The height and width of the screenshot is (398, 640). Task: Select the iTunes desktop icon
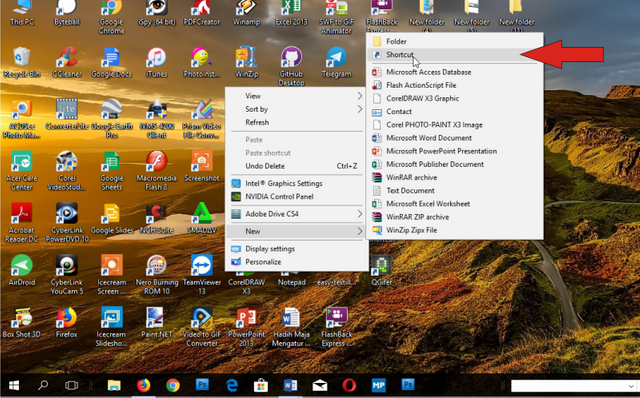pos(156,62)
